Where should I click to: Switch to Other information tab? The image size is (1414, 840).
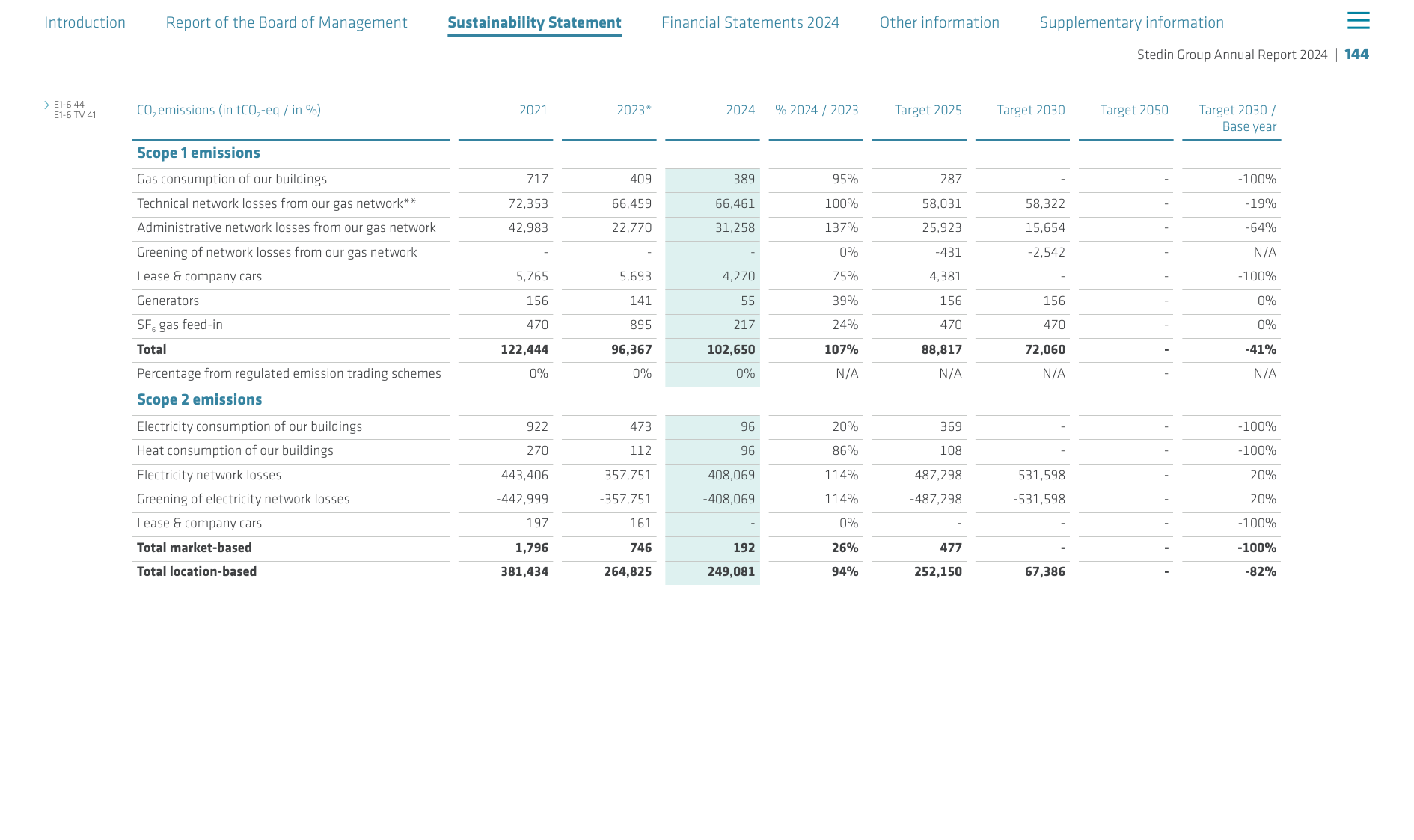(940, 23)
